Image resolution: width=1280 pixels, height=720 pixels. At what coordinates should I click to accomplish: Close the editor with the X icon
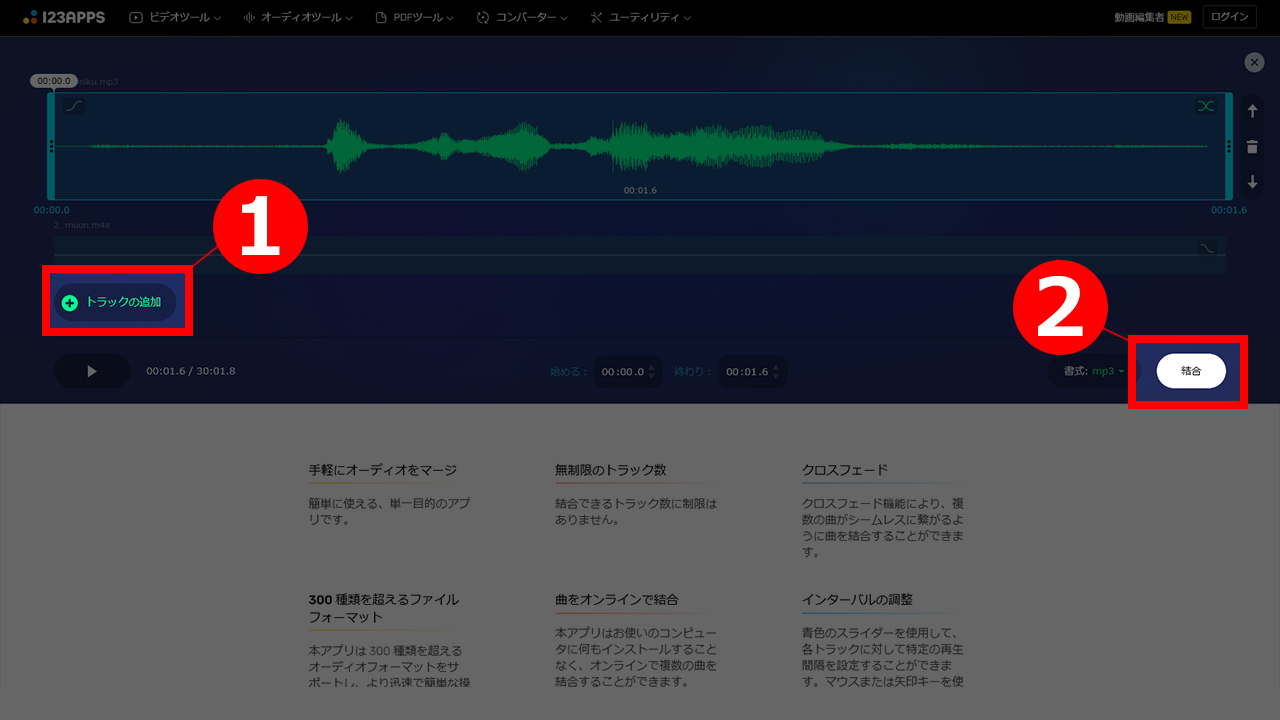[1254, 62]
